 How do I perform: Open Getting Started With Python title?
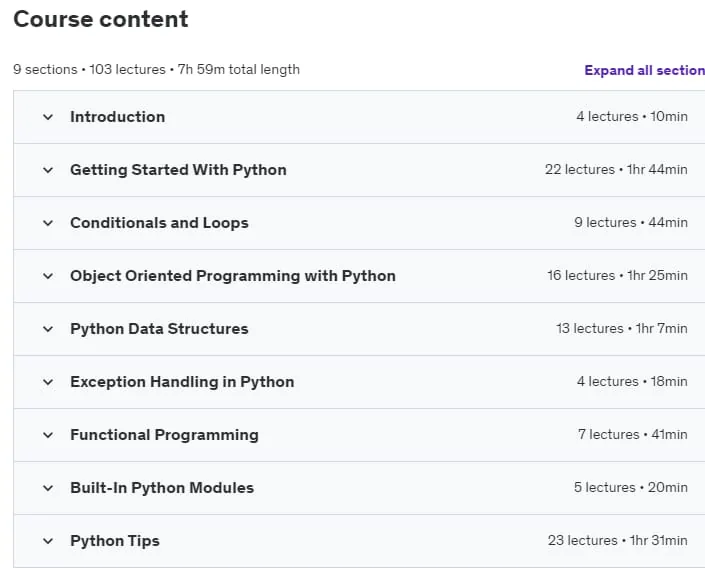(178, 170)
